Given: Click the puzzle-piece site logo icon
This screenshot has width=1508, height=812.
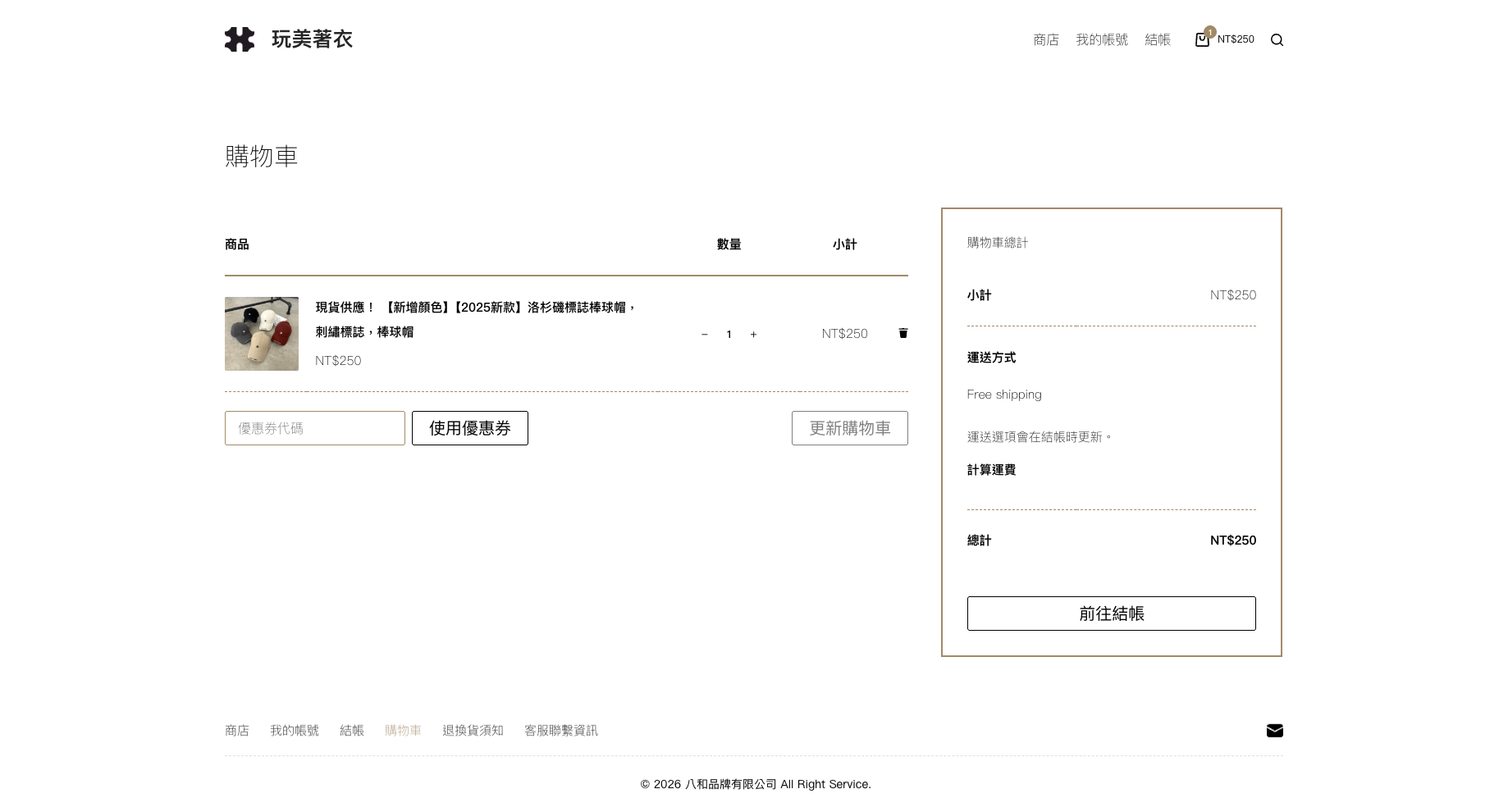Looking at the screenshot, I should [x=240, y=39].
